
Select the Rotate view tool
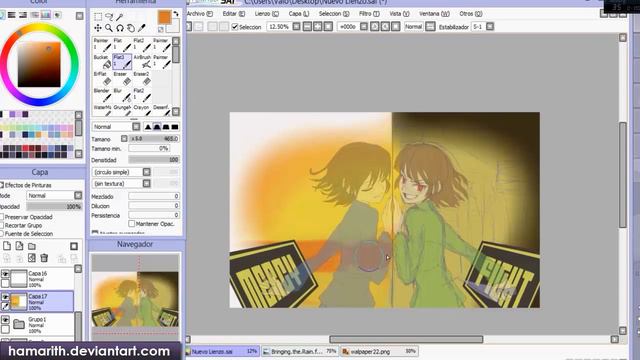pyautogui.click(x=120, y=28)
